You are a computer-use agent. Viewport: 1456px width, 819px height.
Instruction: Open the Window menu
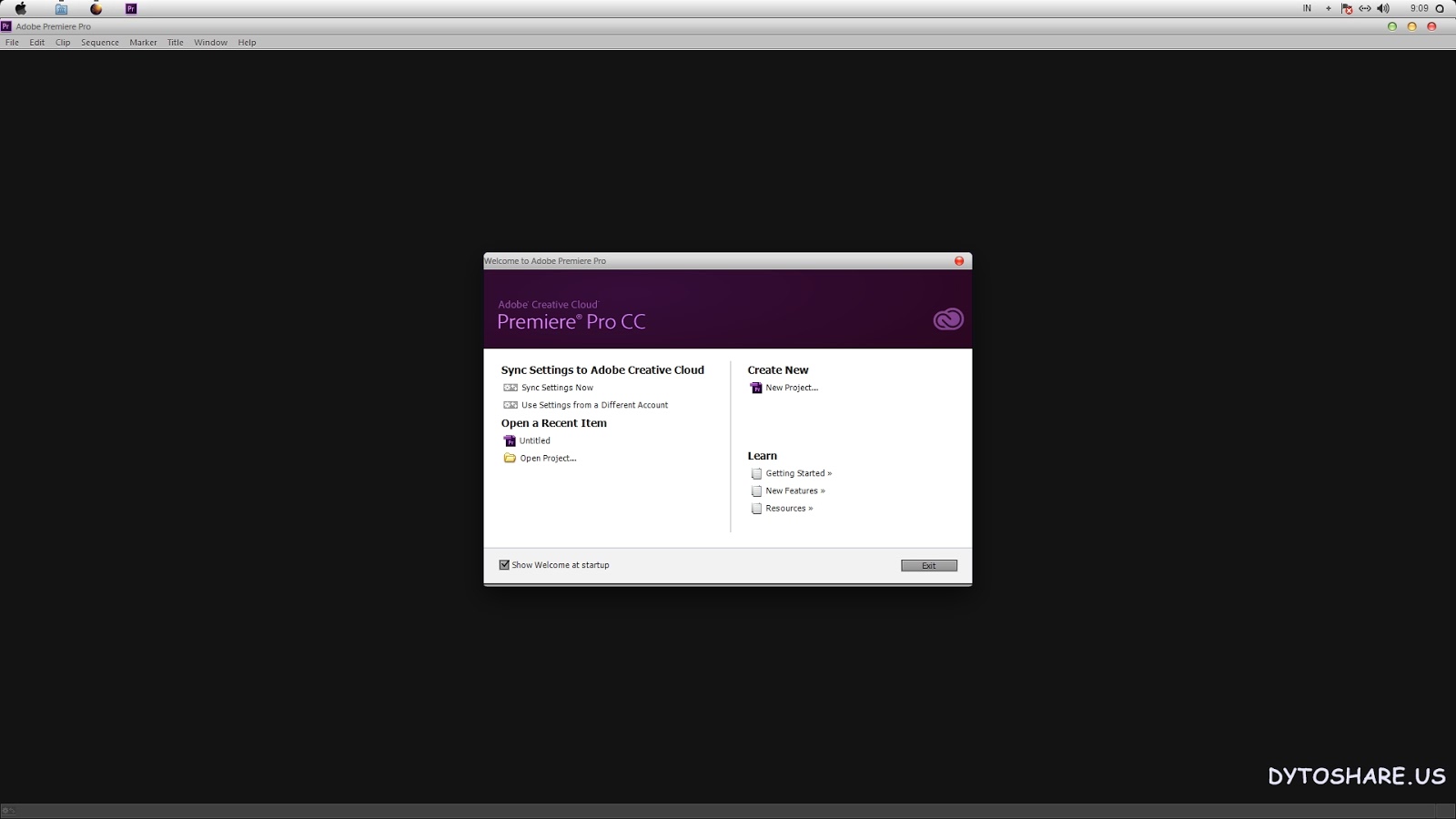(x=210, y=43)
